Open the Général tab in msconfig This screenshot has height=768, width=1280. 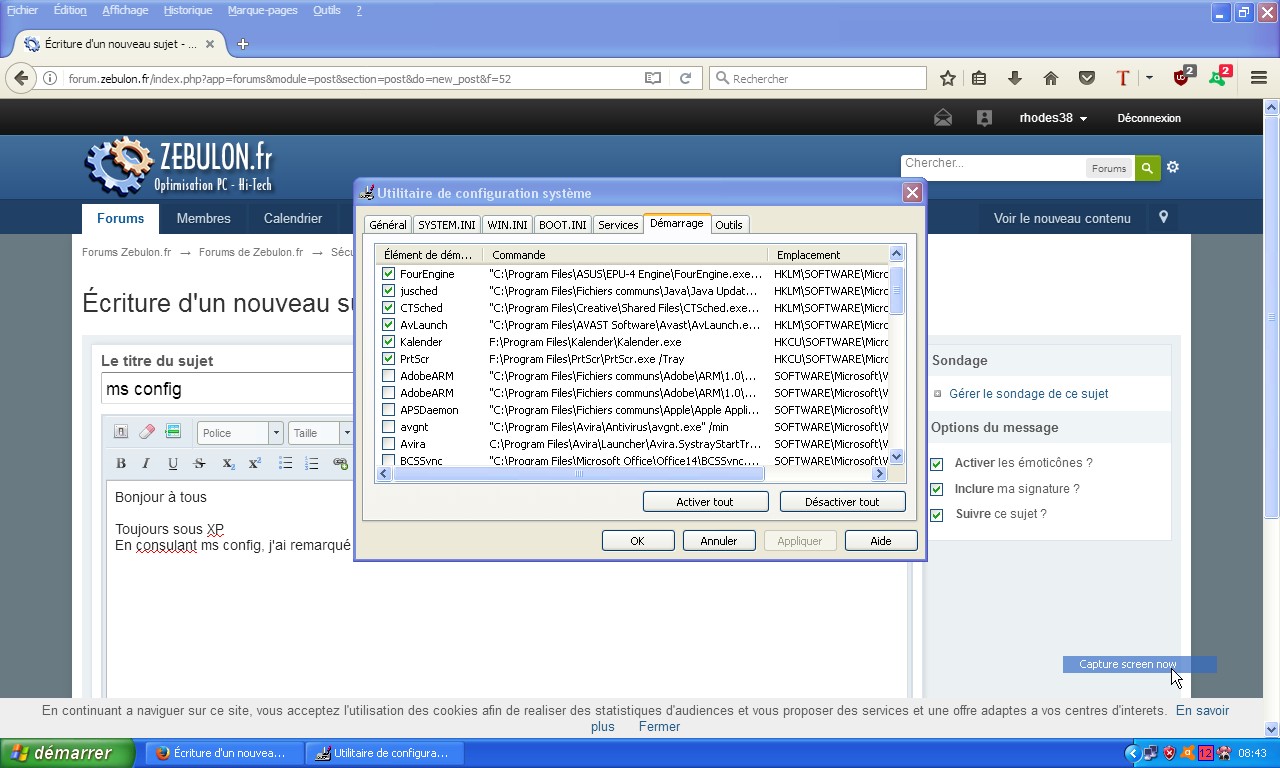388,225
